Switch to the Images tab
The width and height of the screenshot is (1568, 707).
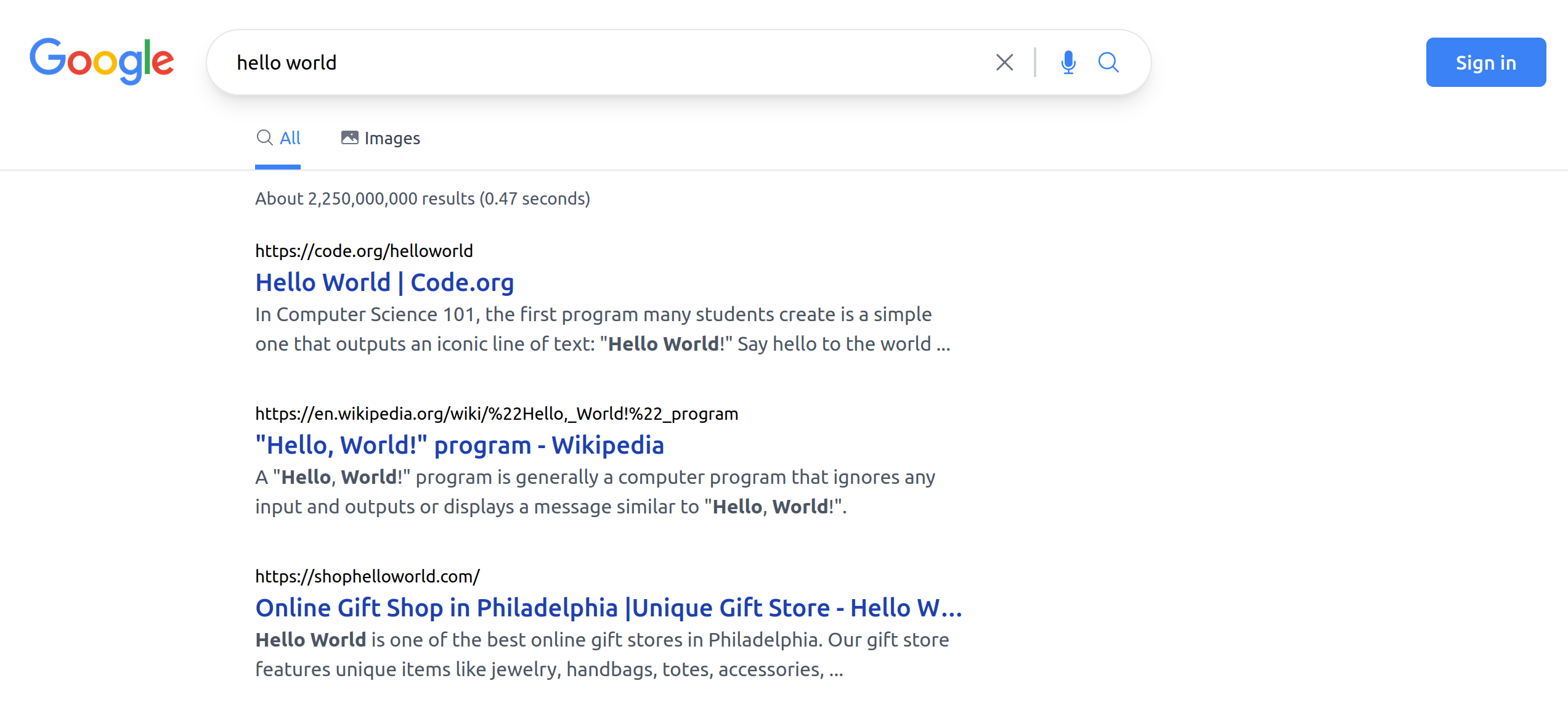click(392, 138)
